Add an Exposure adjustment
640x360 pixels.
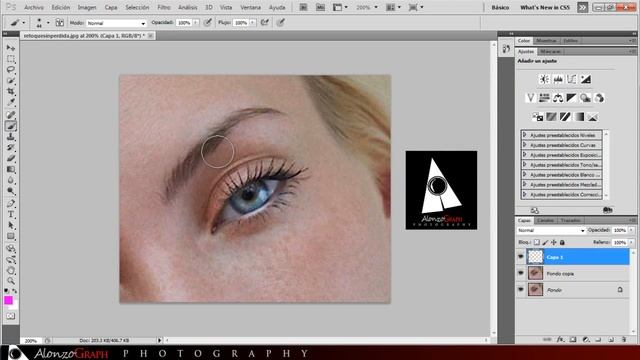pyautogui.click(x=586, y=79)
